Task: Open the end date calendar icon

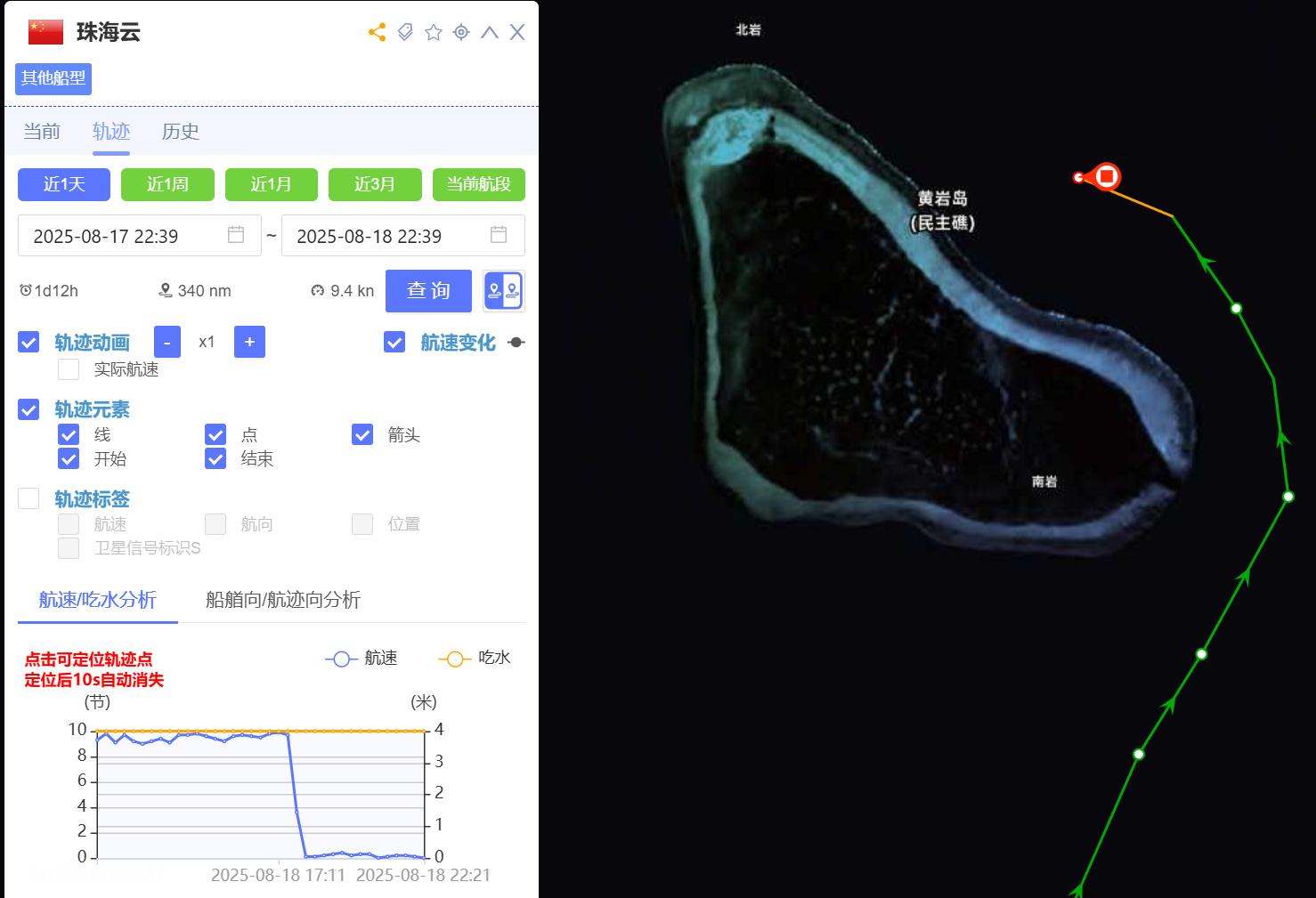Action: coord(499,235)
